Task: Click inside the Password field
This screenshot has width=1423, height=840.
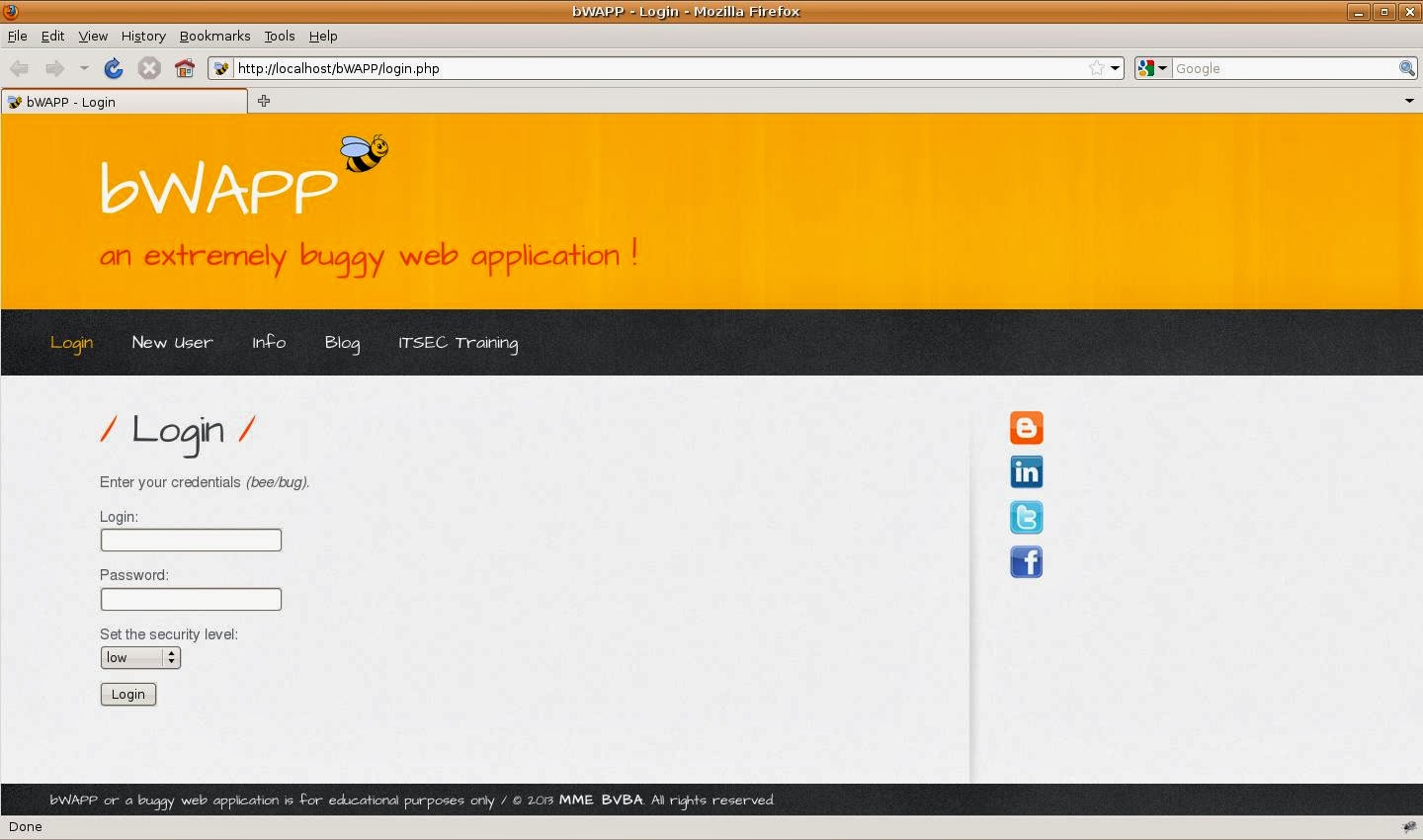Action: point(190,599)
